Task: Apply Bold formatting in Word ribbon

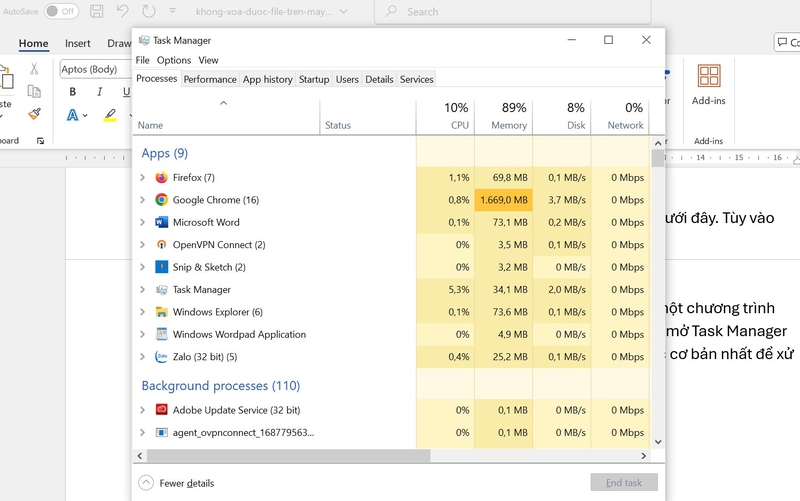Action: tap(72, 92)
